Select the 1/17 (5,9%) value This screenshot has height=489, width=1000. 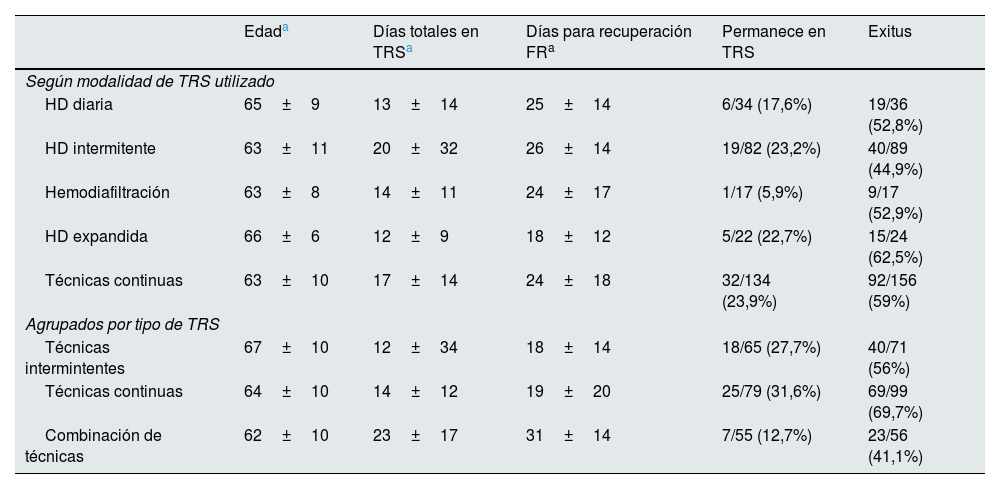[762, 192]
